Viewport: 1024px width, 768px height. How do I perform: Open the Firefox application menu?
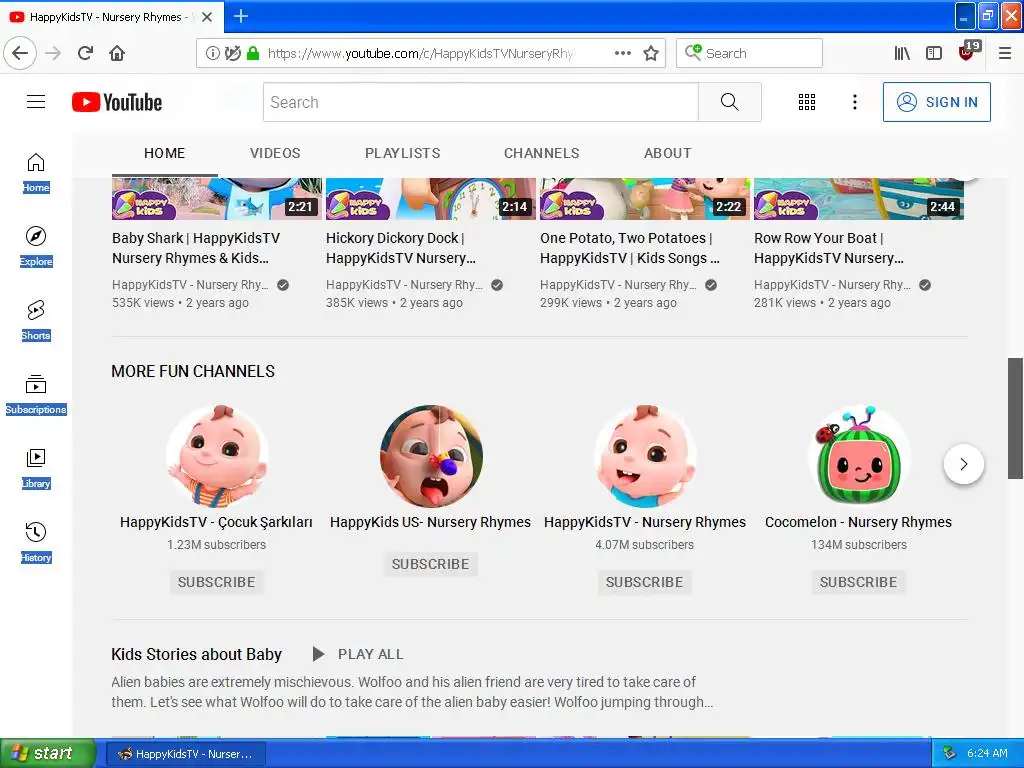1005,53
